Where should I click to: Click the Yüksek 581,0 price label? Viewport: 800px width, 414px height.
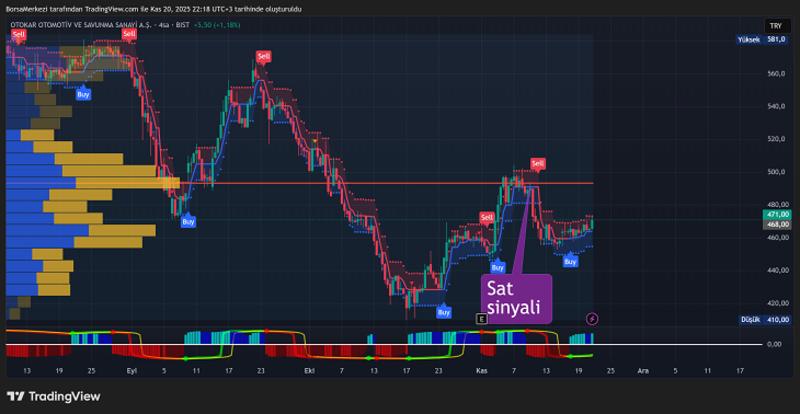pos(761,39)
